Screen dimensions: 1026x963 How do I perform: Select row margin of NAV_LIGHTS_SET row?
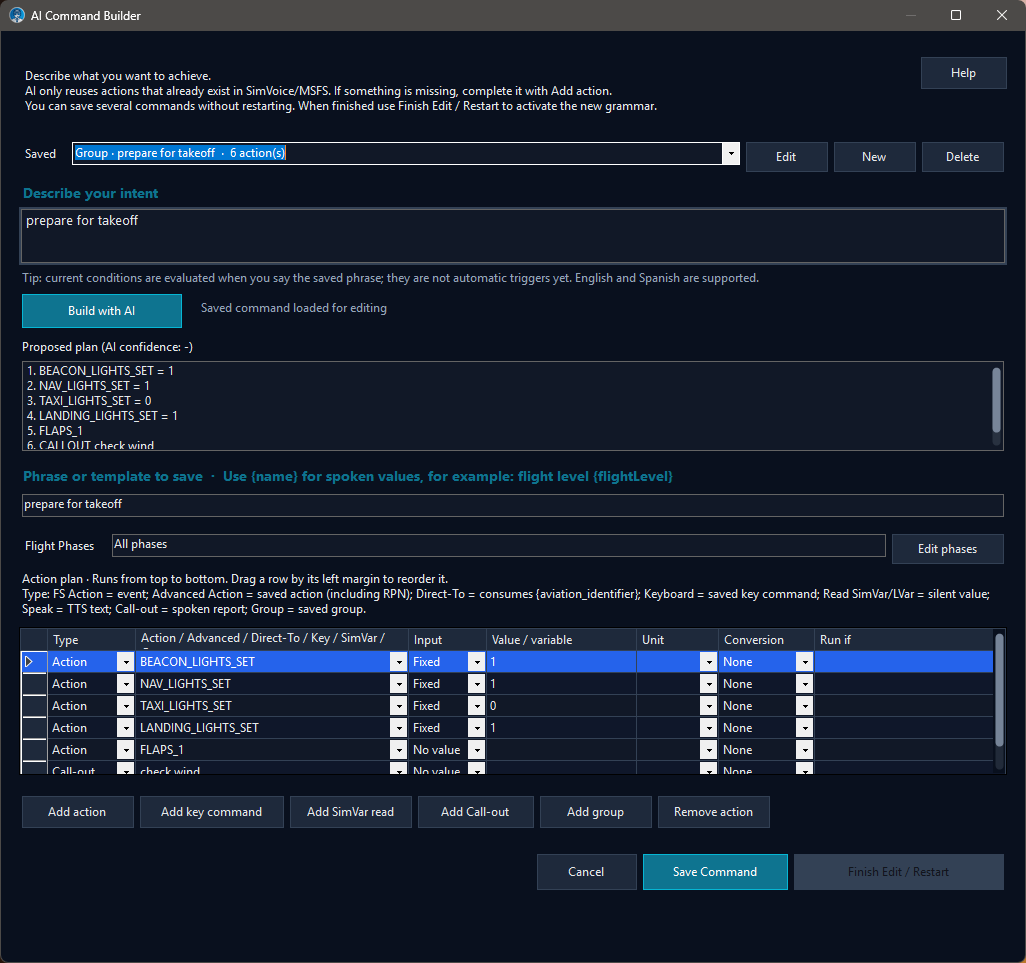34,684
